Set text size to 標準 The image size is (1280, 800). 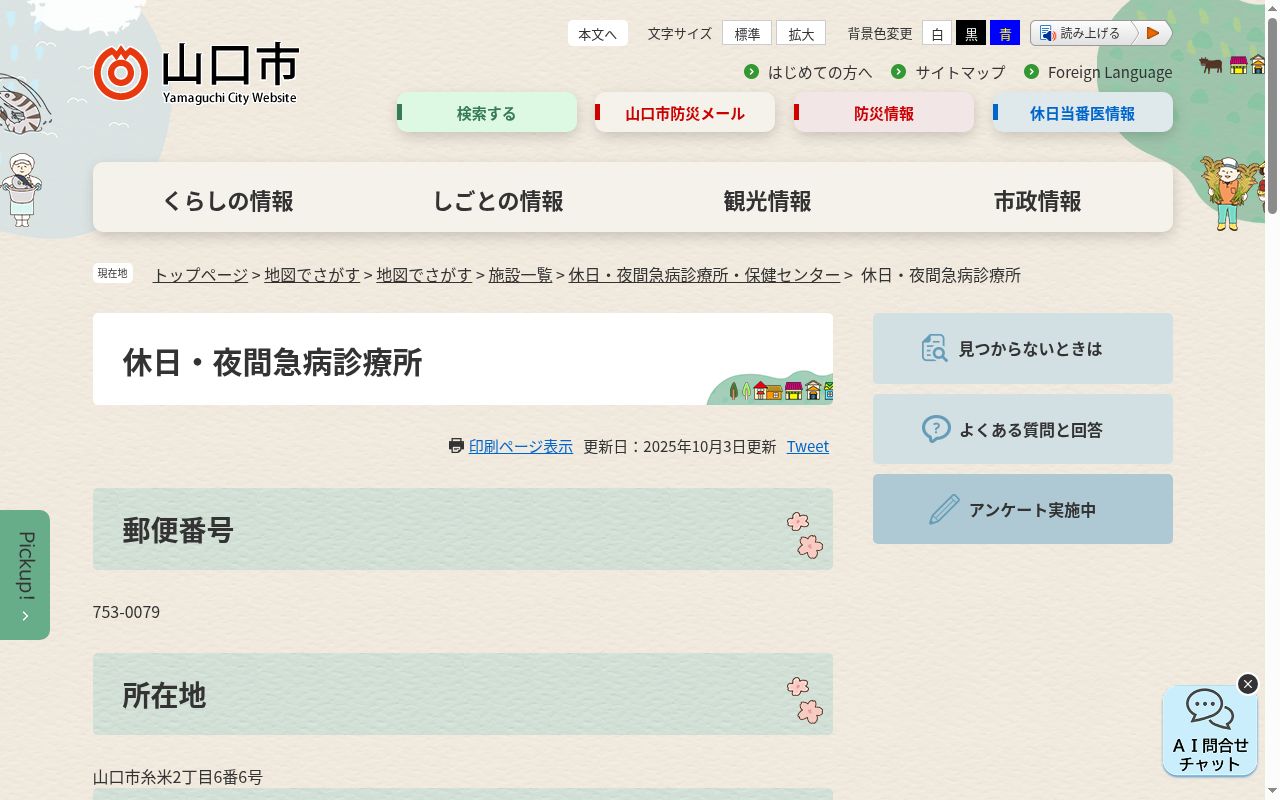[x=747, y=33]
